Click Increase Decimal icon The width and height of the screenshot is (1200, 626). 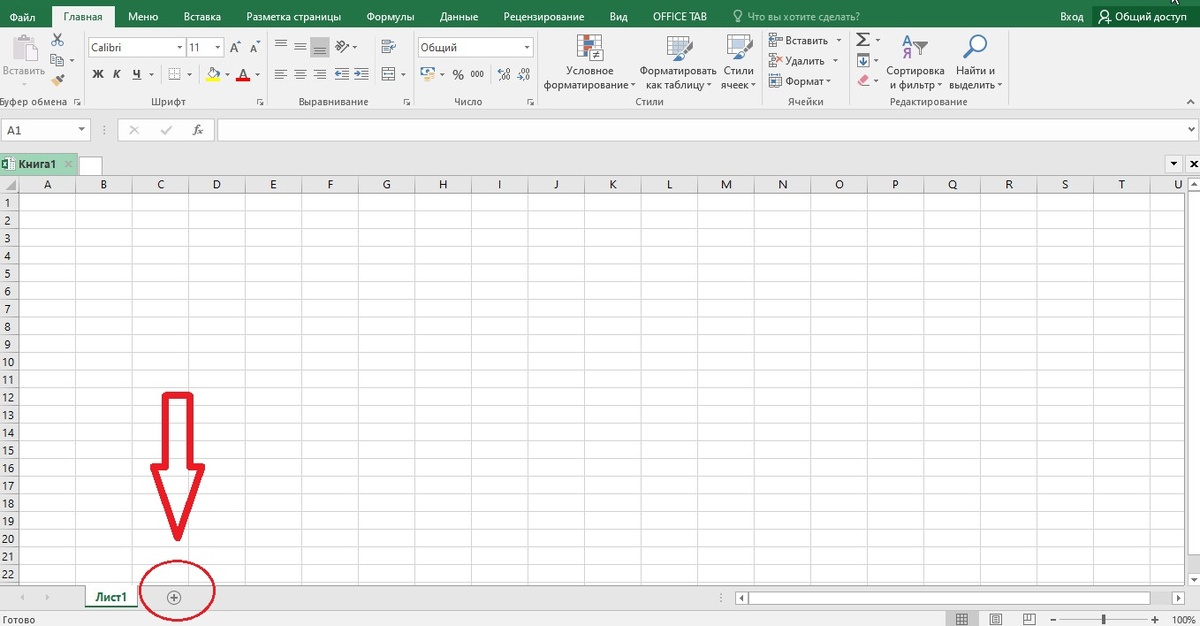[504, 74]
